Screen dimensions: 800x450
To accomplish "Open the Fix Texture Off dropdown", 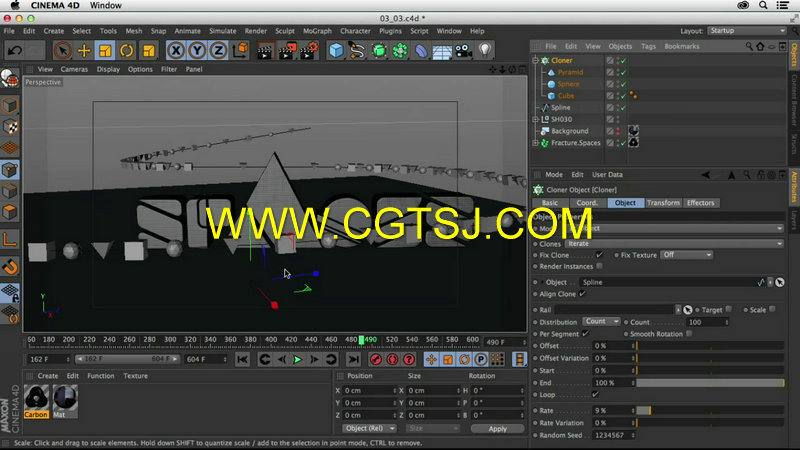I will [x=686, y=255].
